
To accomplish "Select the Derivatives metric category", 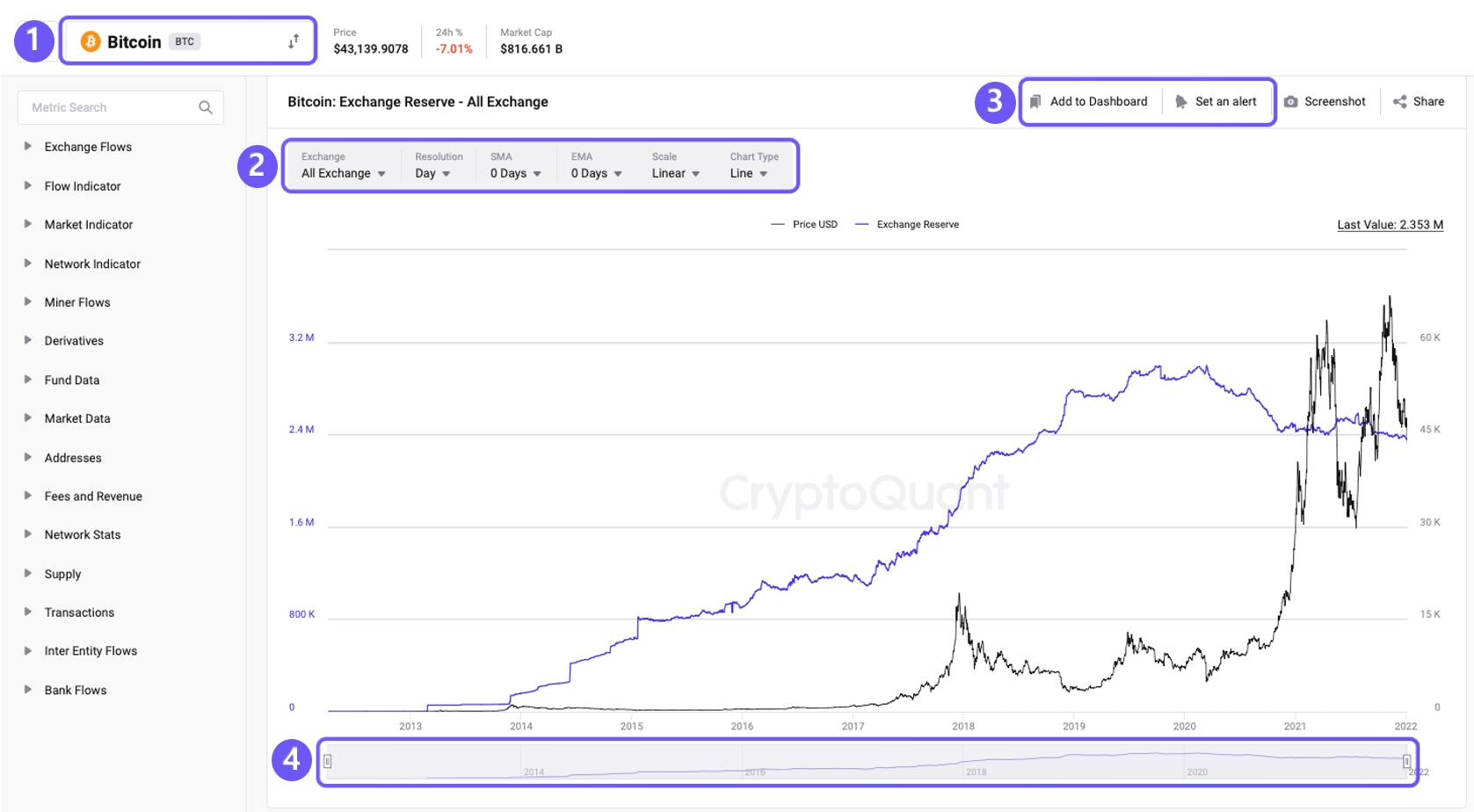I will point(74,341).
